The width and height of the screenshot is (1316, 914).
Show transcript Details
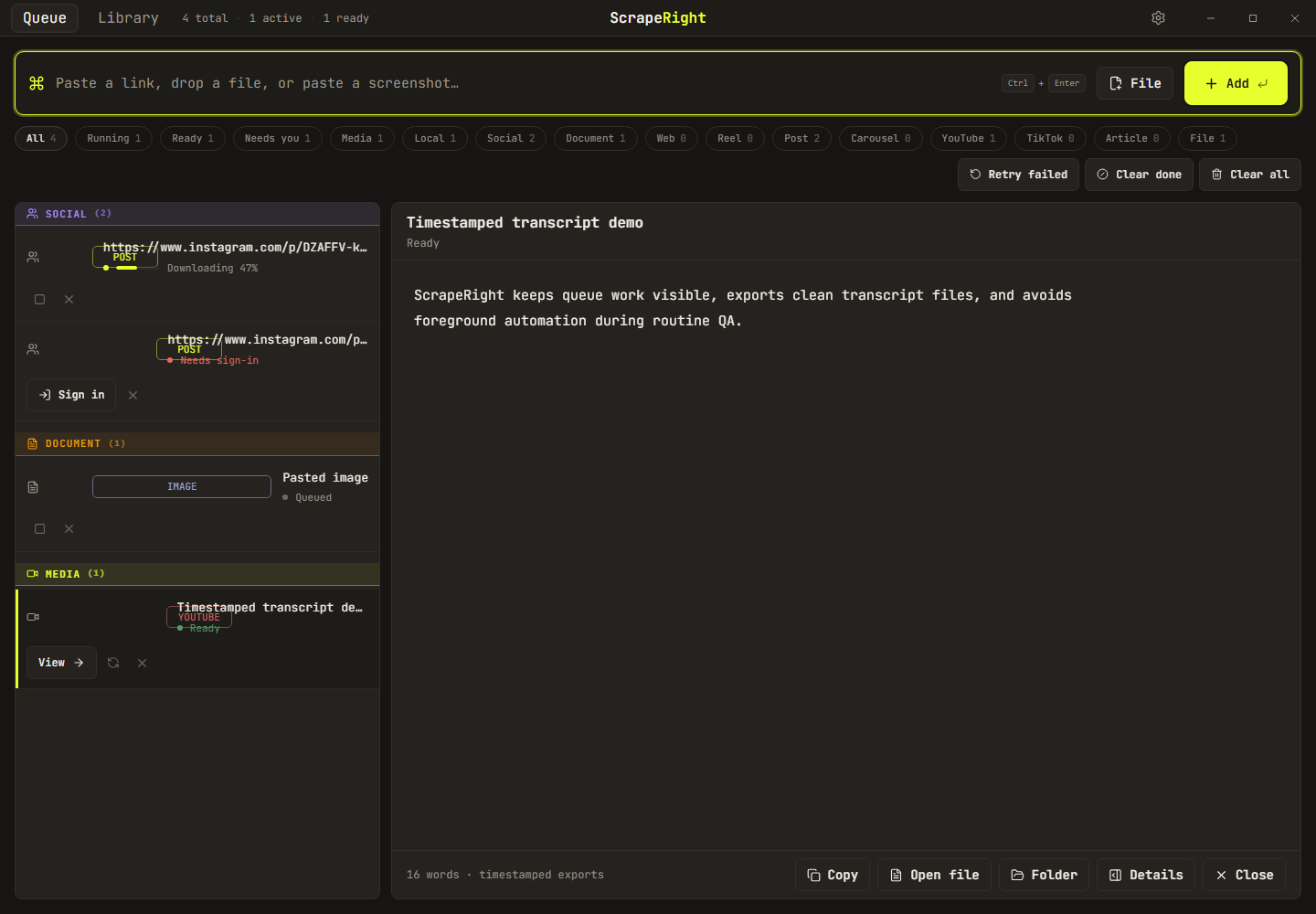pos(1146,875)
